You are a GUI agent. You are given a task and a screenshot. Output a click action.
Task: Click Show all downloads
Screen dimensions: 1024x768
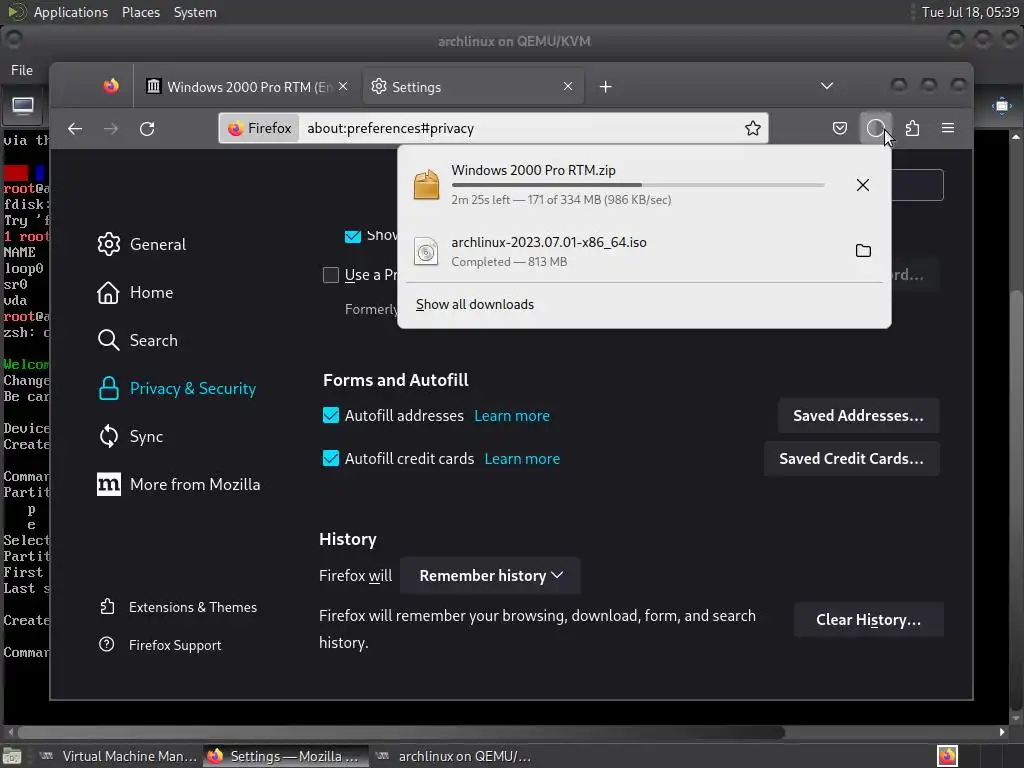[x=475, y=304]
